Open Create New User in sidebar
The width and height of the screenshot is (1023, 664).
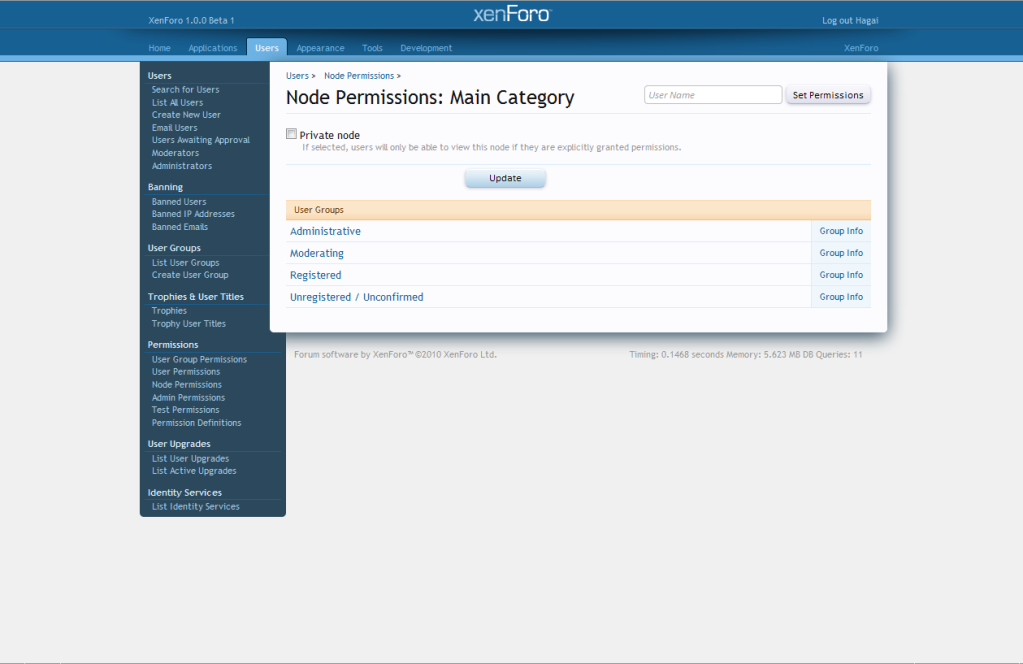click(186, 115)
